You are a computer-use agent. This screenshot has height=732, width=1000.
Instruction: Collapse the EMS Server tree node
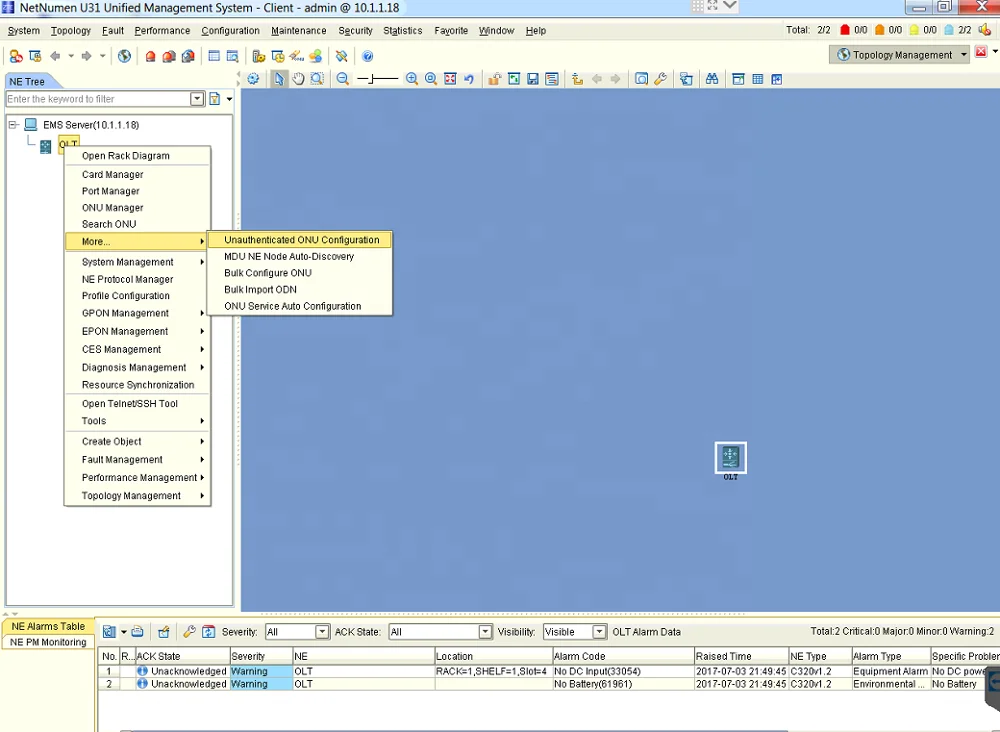[13, 125]
